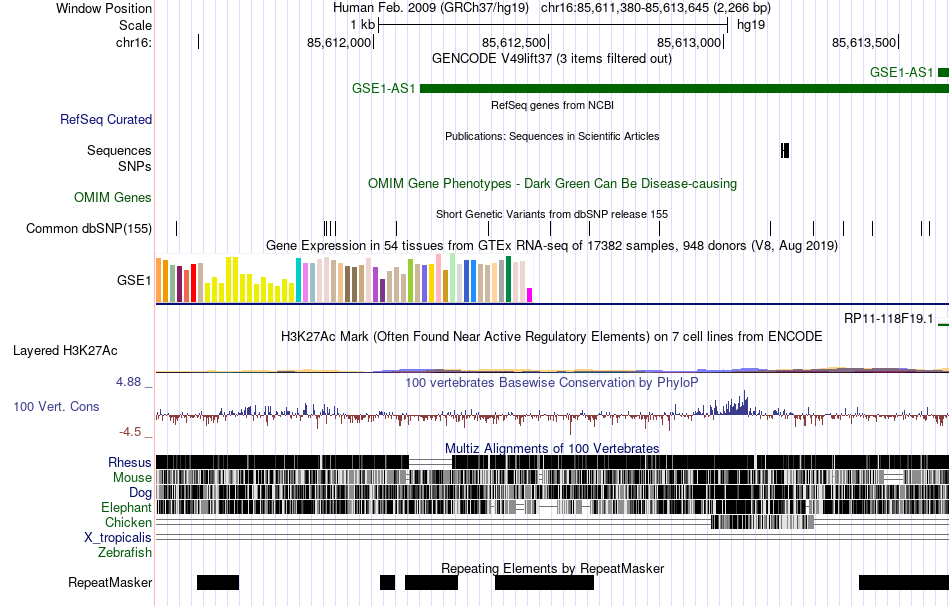Image resolution: width=950 pixels, height=606 pixels.
Task: Click the OMIM Gene Phenotypes track title
Action: (x=552, y=184)
